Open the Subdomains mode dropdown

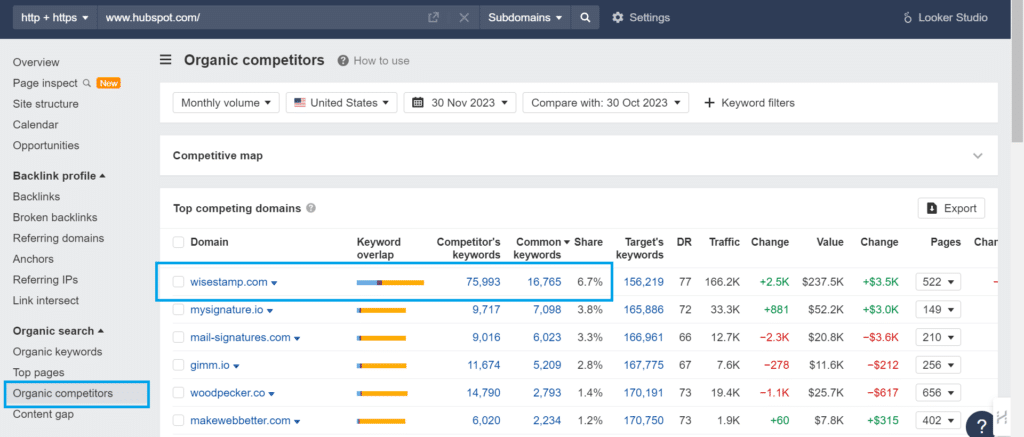click(x=525, y=18)
